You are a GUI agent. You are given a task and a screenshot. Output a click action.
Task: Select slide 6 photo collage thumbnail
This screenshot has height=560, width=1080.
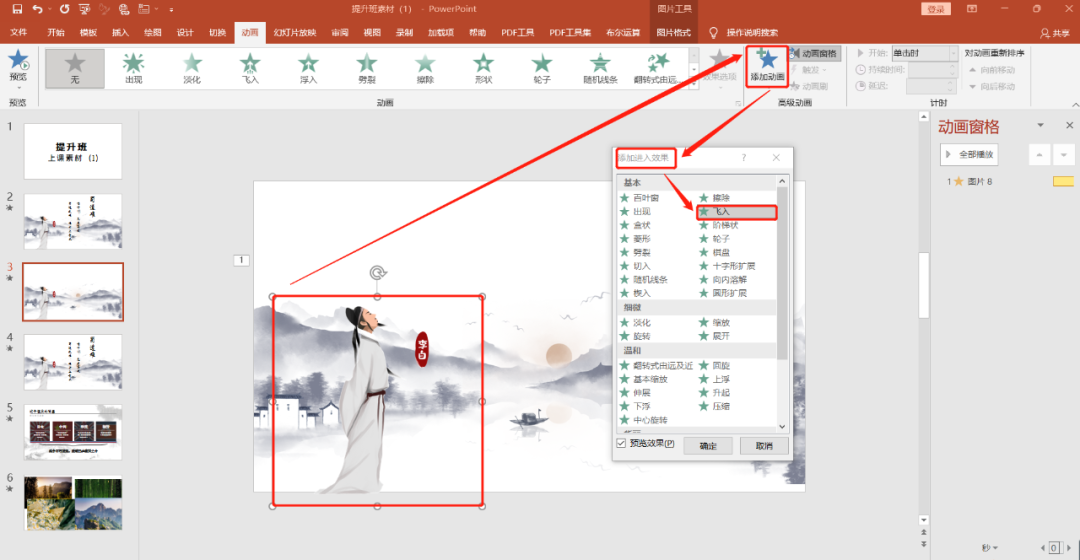[73, 503]
